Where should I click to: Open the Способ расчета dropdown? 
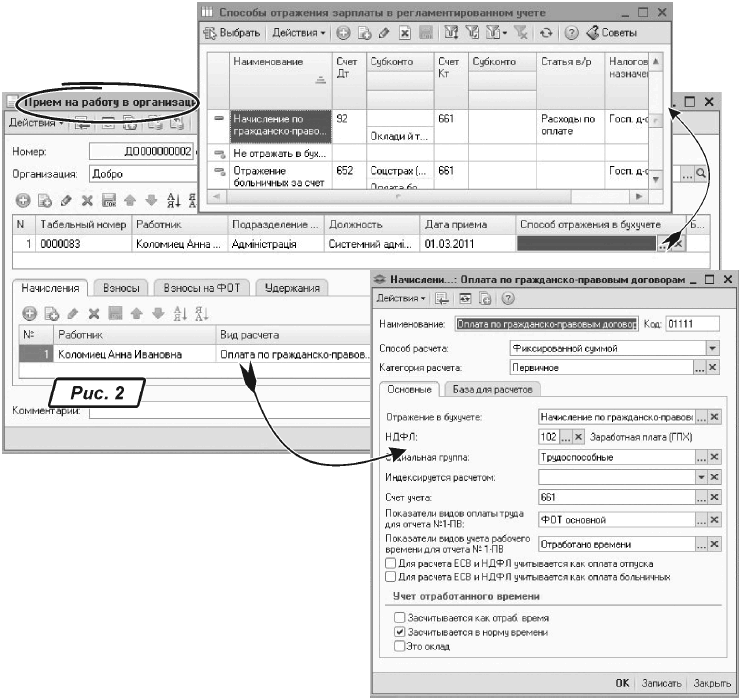tap(713, 348)
